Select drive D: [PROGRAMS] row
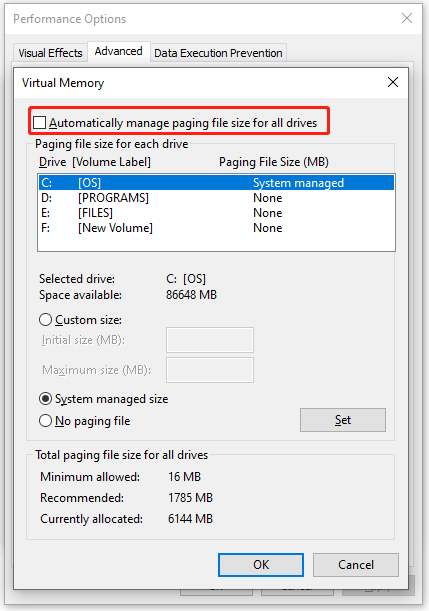Viewport: 429px width, 611px height. [x=216, y=198]
